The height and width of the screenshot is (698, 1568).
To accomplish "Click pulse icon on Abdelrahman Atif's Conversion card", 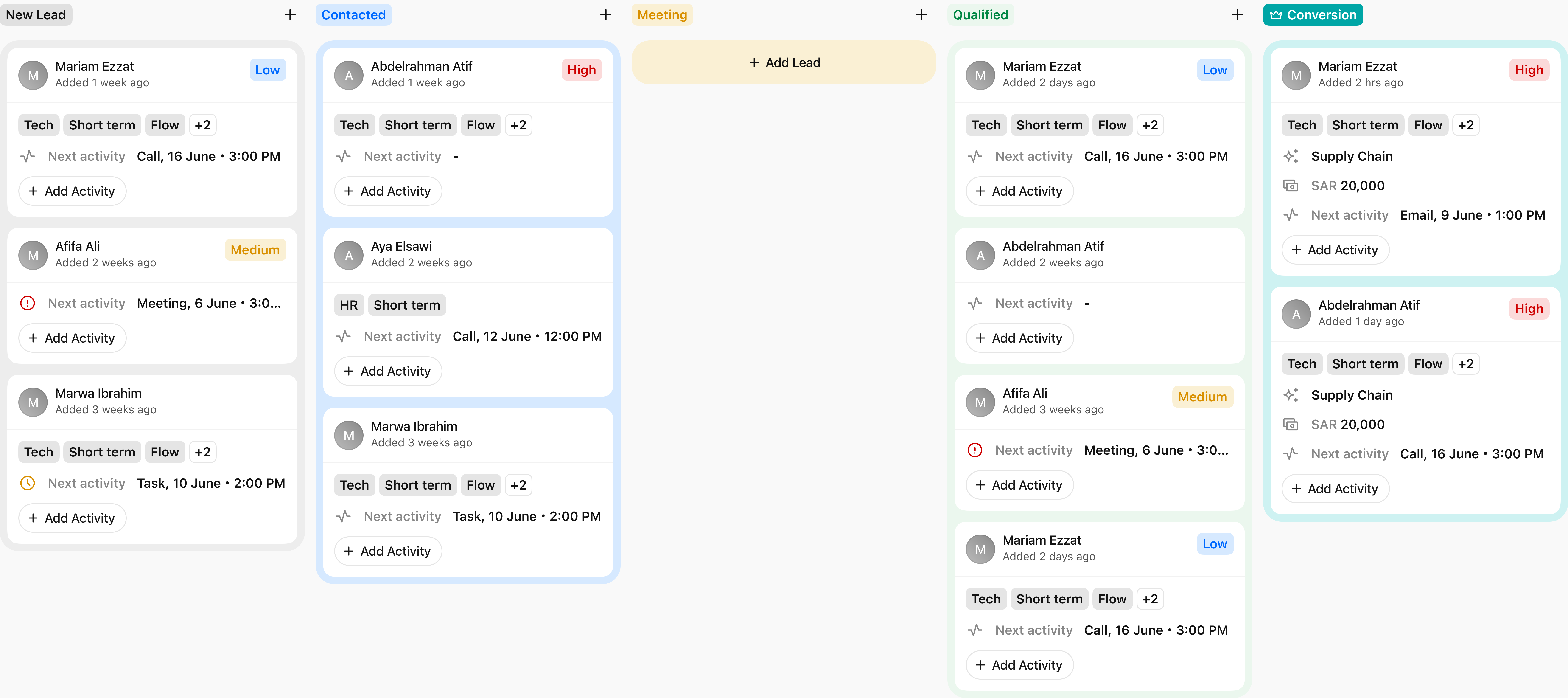I will coord(1291,454).
